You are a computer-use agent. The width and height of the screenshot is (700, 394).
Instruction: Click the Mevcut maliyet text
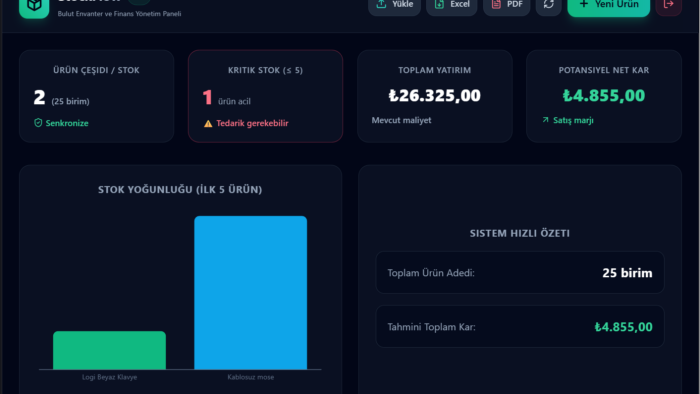tap(401, 120)
